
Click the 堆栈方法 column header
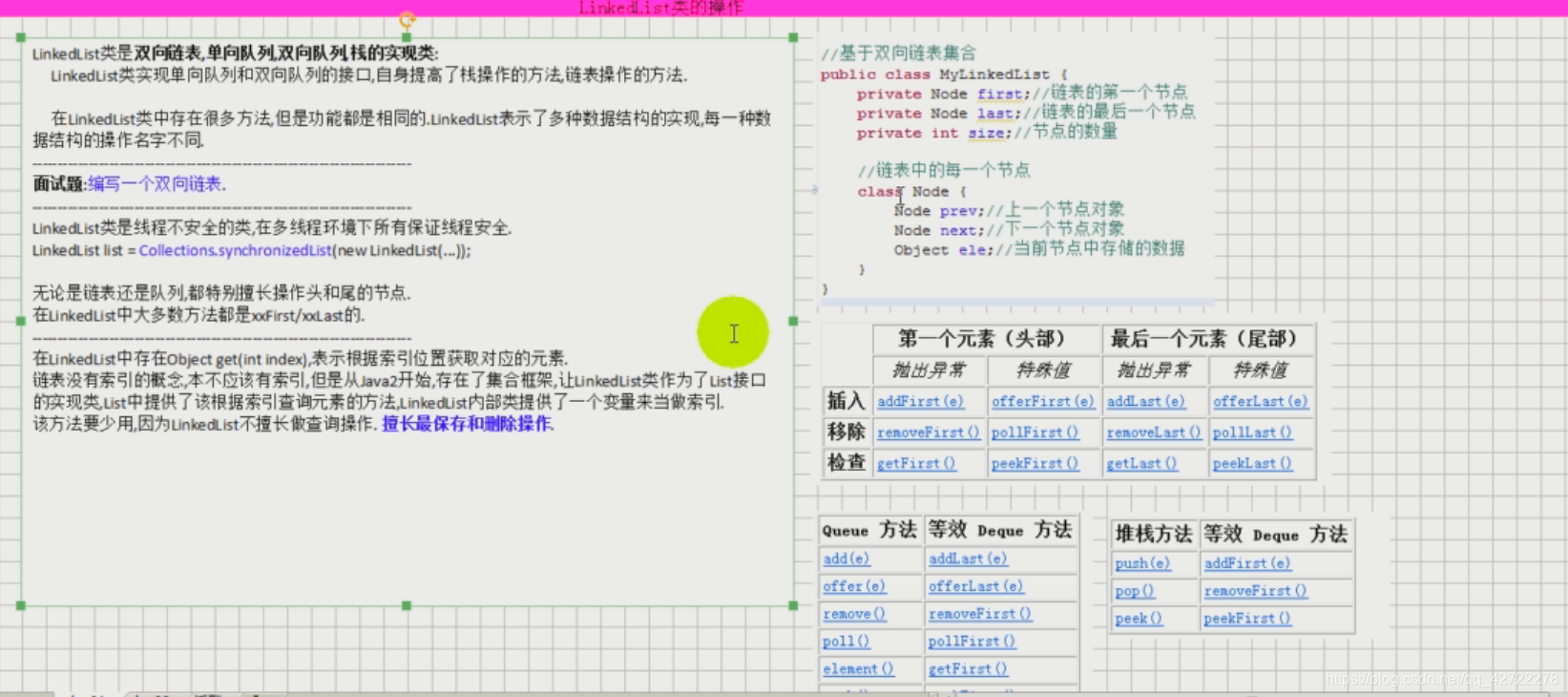pos(1154,534)
